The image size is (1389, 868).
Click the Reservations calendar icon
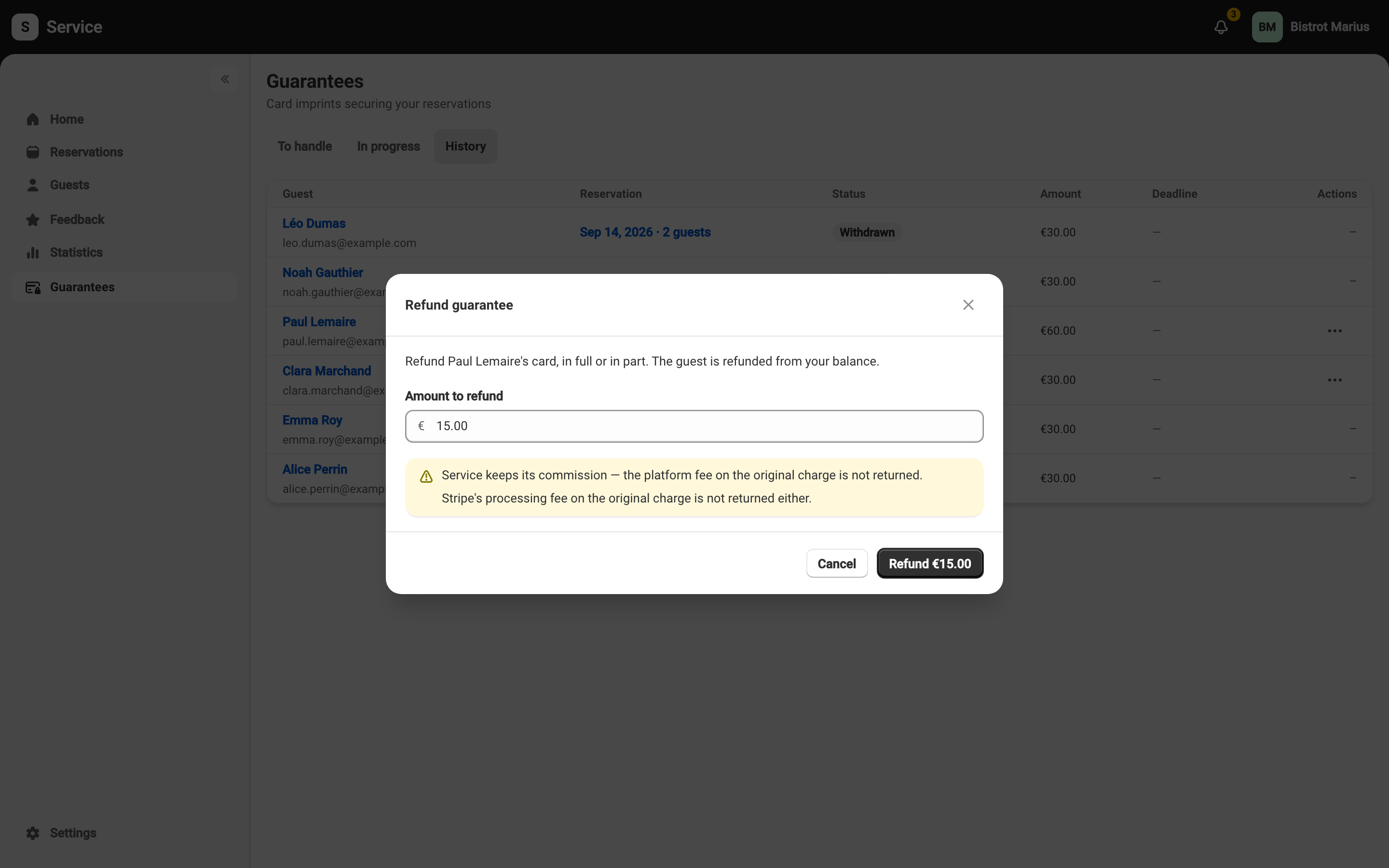click(33, 152)
